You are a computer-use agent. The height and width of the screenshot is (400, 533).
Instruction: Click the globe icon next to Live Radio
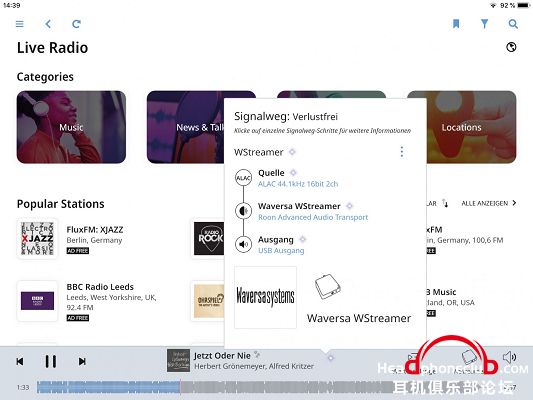tap(511, 47)
